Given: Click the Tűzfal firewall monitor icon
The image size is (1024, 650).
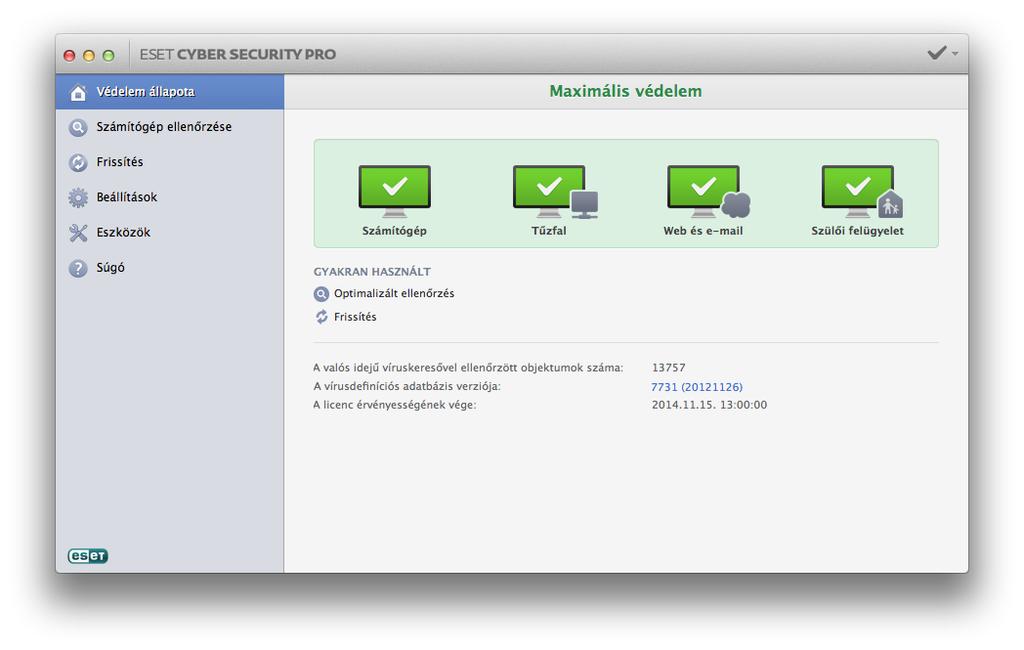Looking at the screenshot, I should [555, 191].
